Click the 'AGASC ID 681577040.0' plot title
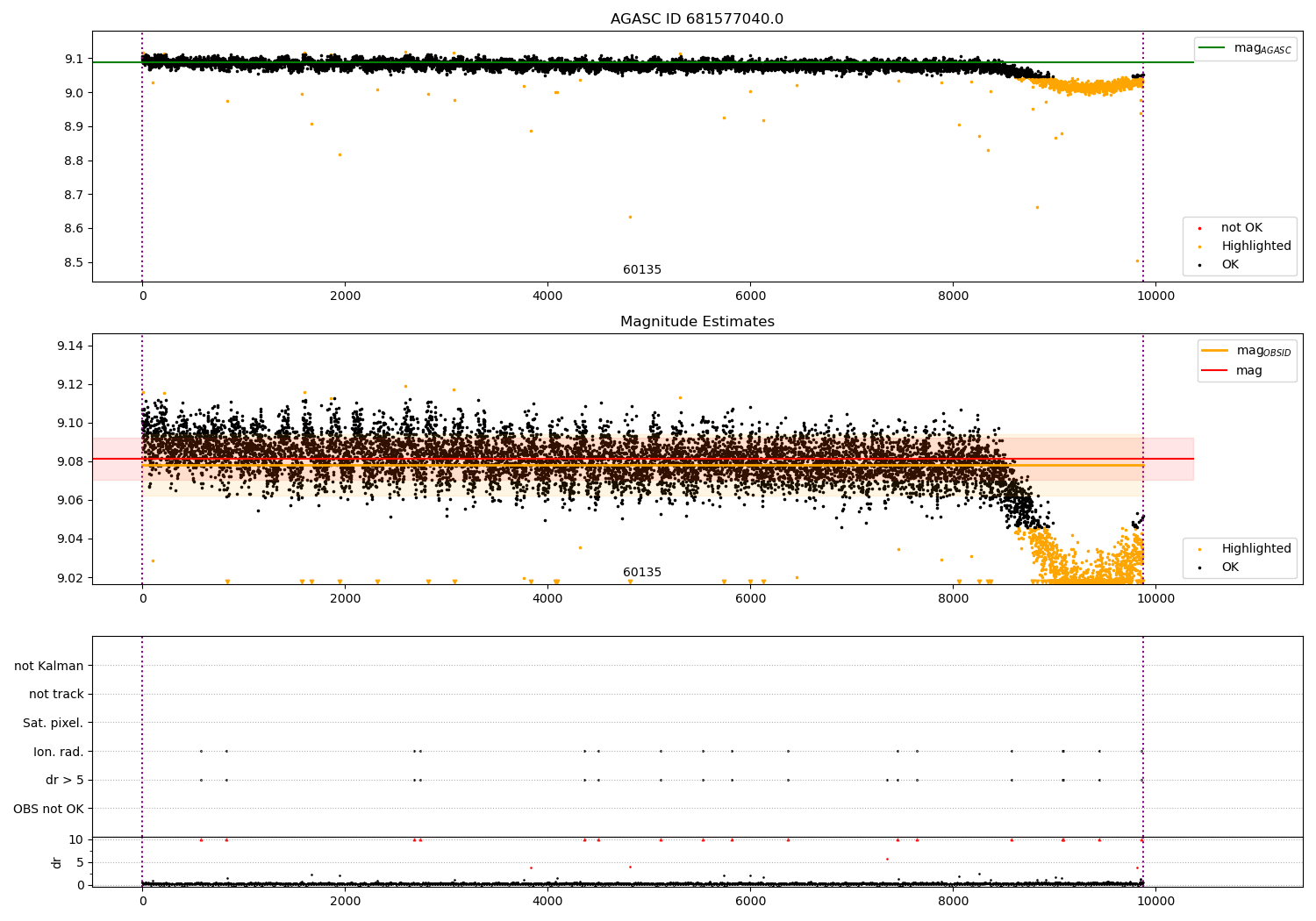Viewport: 1316px width, 921px height. coord(697,19)
